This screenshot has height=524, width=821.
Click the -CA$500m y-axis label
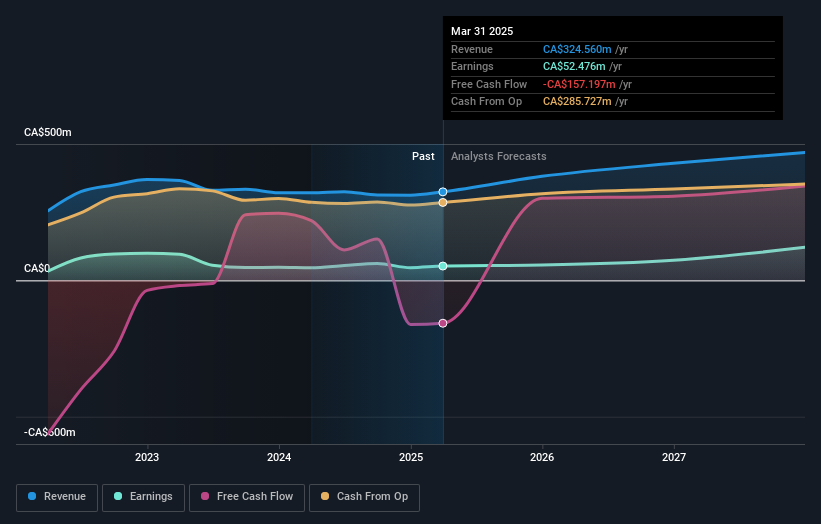pyautogui.click(x=50, y=432)
